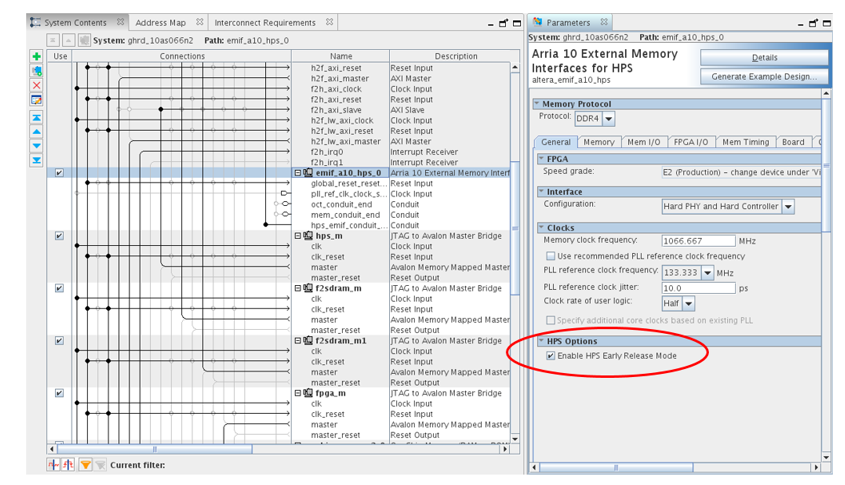The height and width of the screenshot is (485, 845).
Task: Click the PLL reference clock jitter field
Action: pos(698,288)
